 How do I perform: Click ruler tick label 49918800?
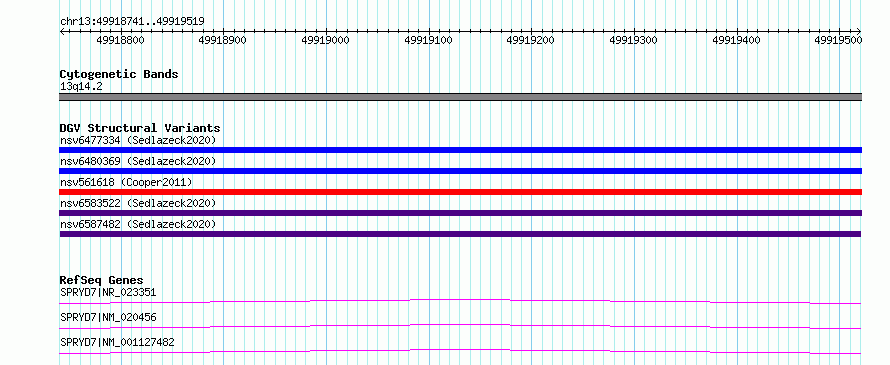pyautogui.click(x=120, y=40)
